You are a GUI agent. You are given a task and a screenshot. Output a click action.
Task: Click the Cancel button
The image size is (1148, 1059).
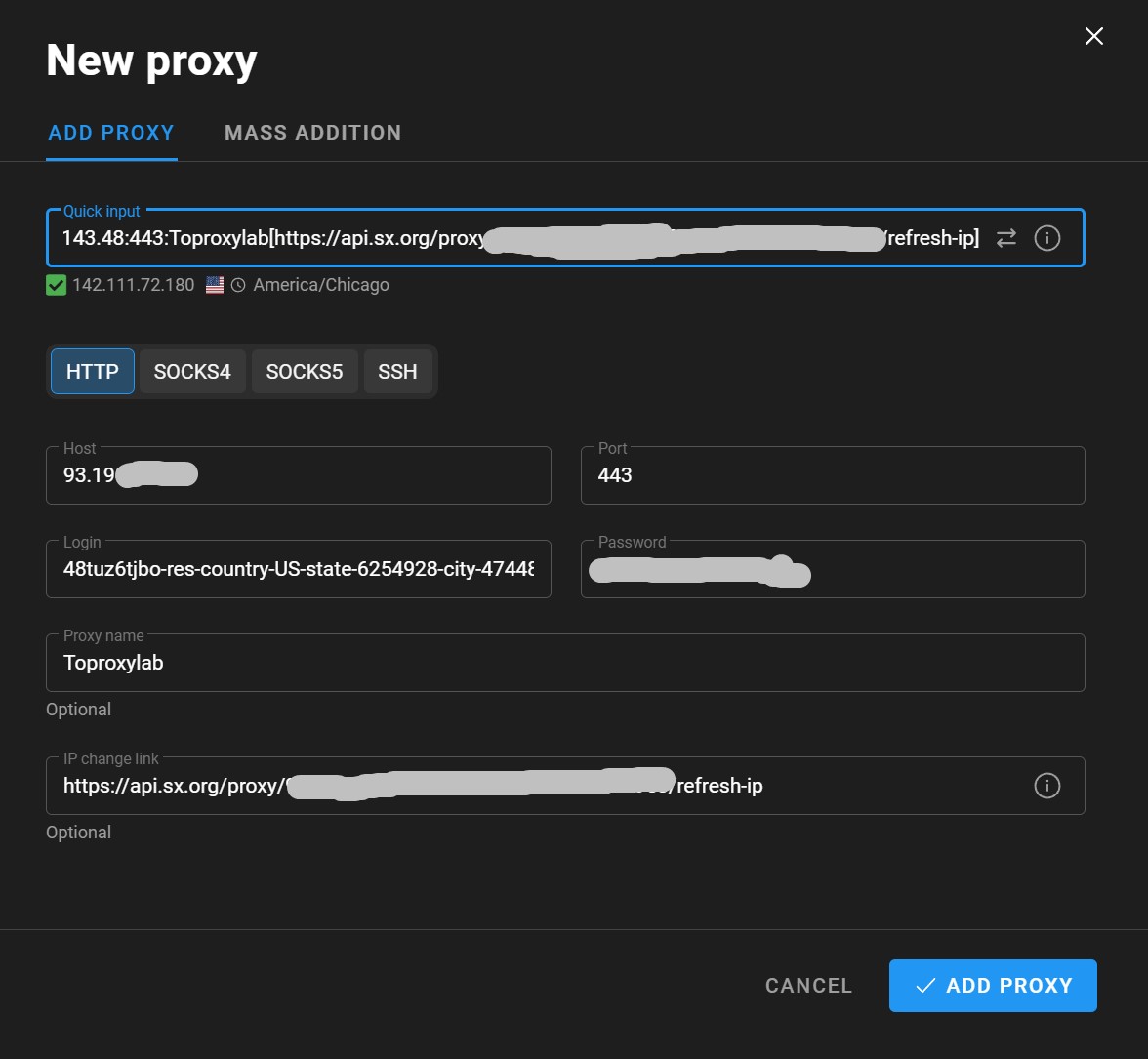[809, 986]
